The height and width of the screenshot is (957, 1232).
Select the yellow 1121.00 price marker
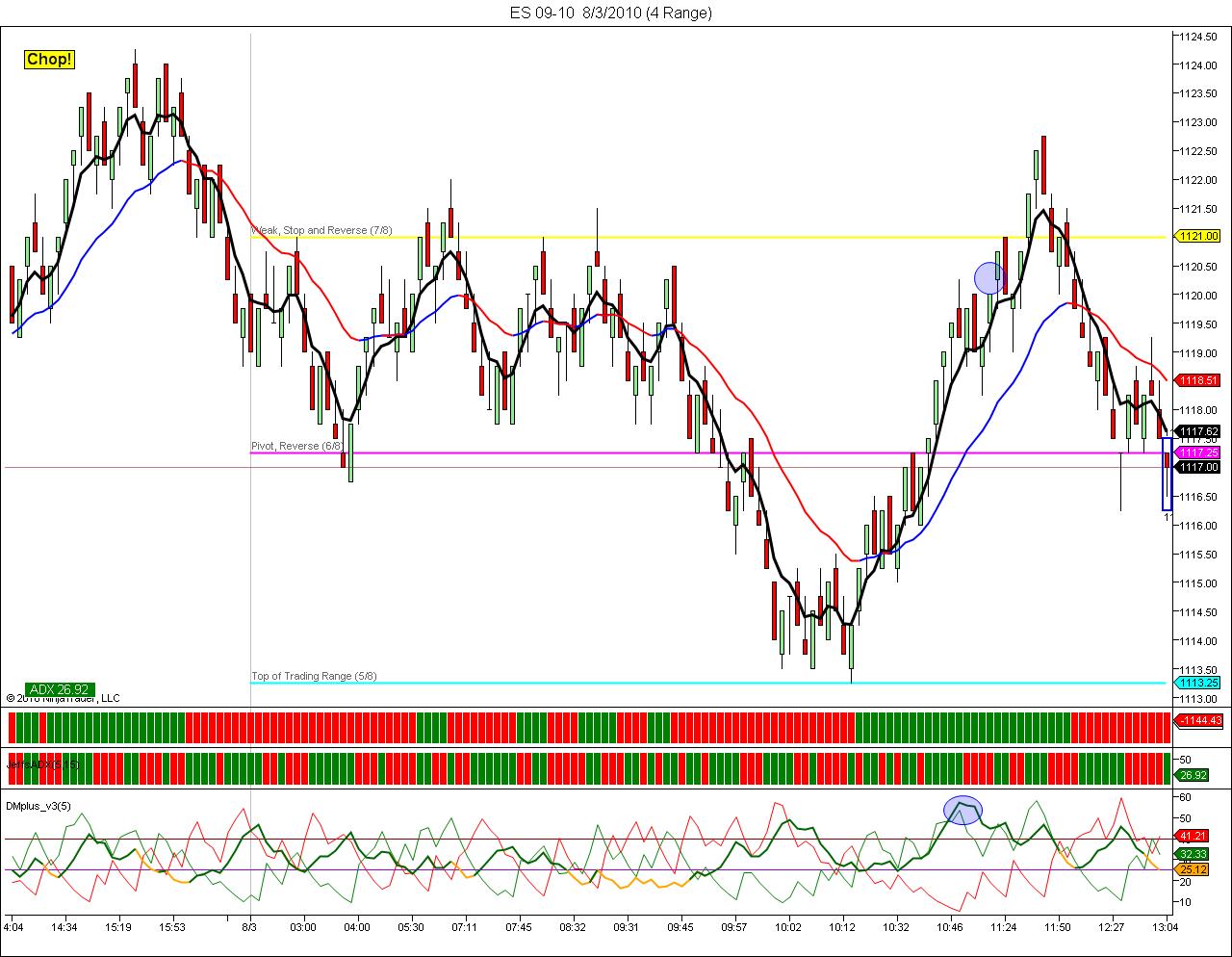pyautogui.click(x=1198, y=236)
